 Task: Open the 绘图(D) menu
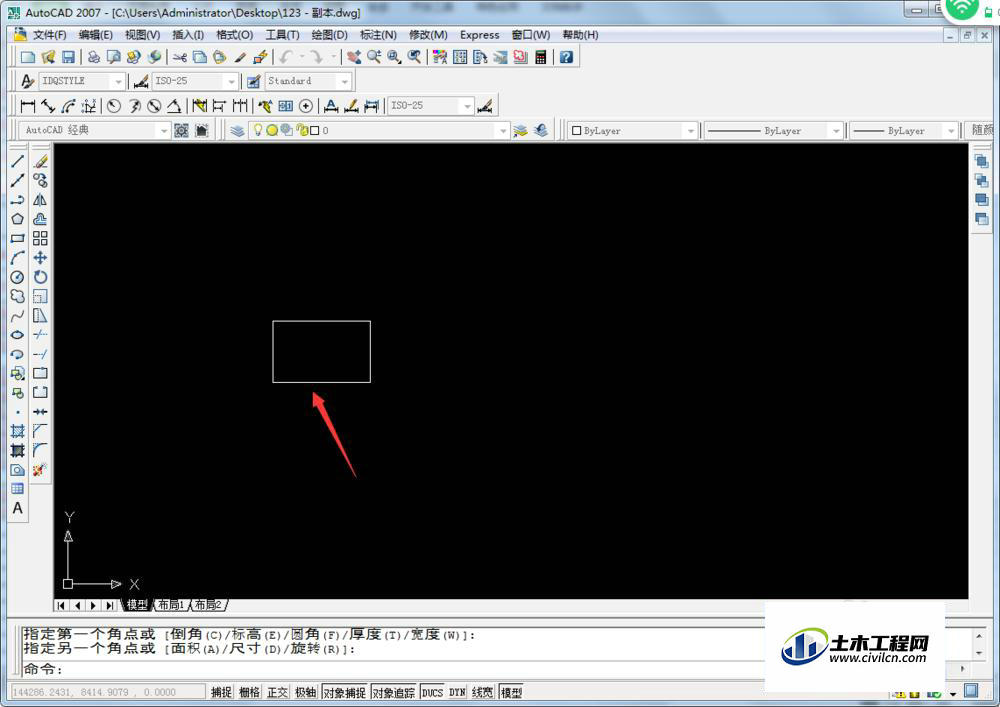pyautogui.click(x=329, y=35)
